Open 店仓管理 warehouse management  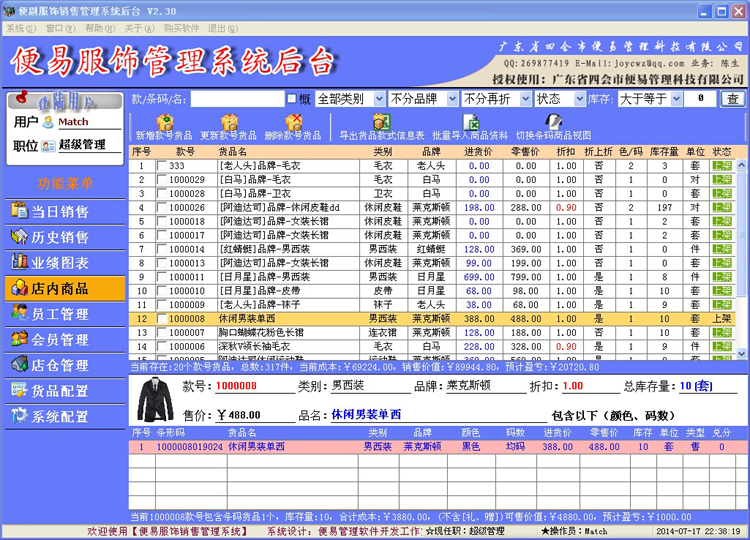coord(65,365)
